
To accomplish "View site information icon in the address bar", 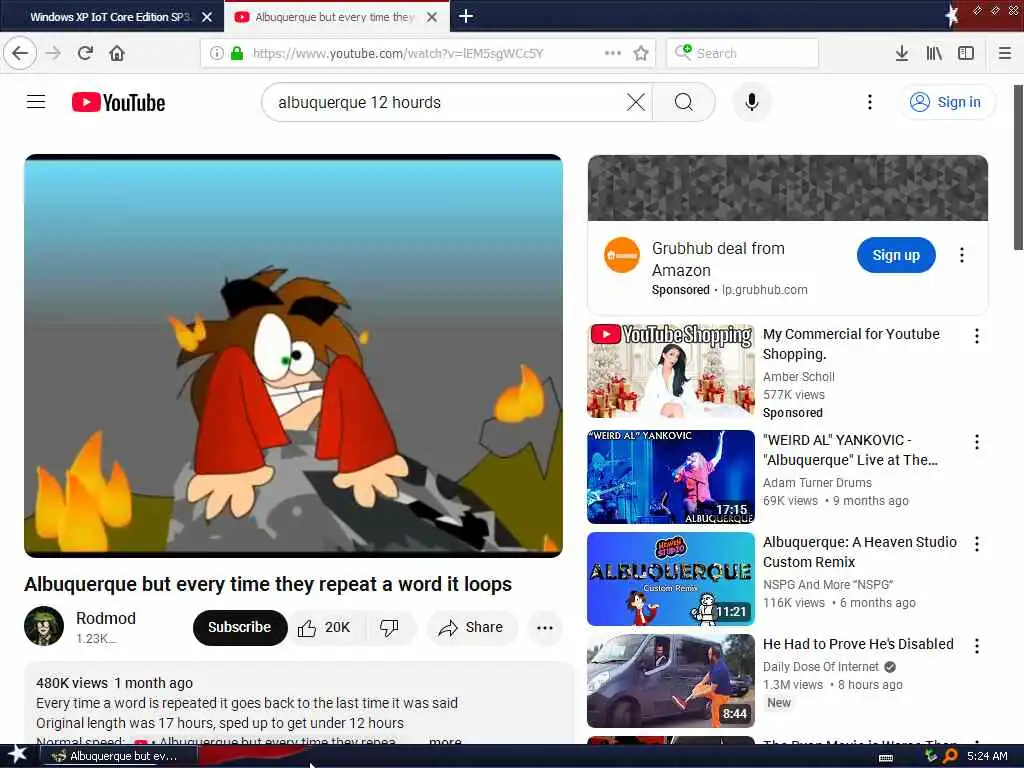I will (216, 53).
